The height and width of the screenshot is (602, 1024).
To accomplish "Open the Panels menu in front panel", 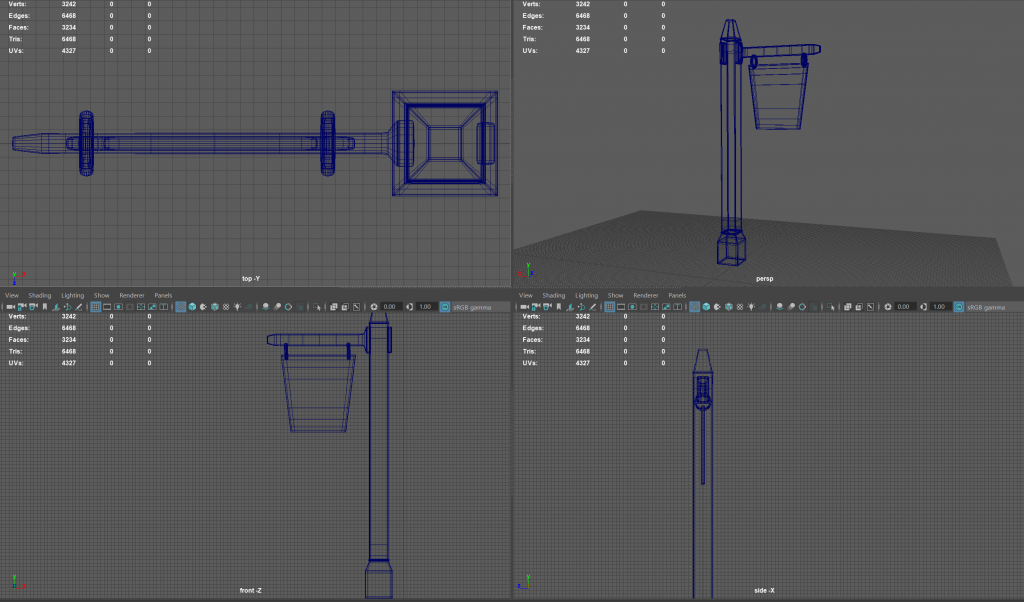I will pyautogui.click(x=163, y=296).
